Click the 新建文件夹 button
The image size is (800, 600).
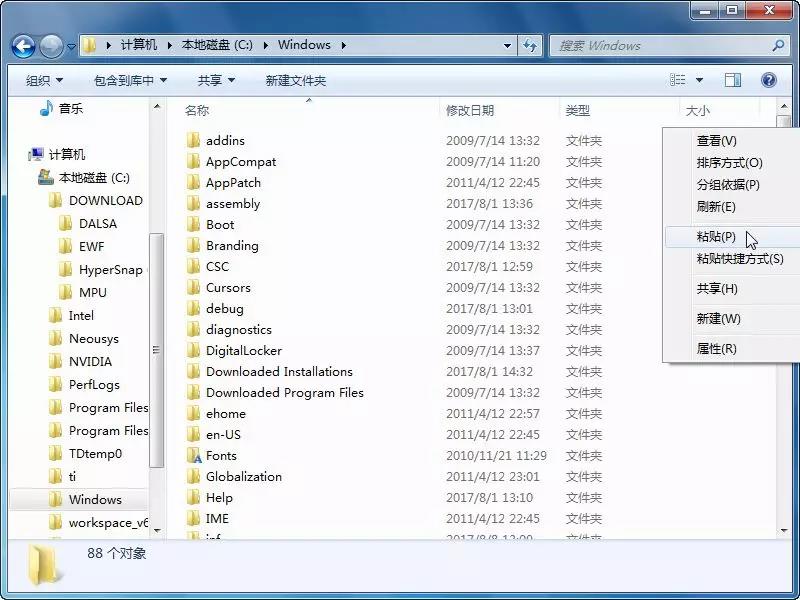(295, 80)
